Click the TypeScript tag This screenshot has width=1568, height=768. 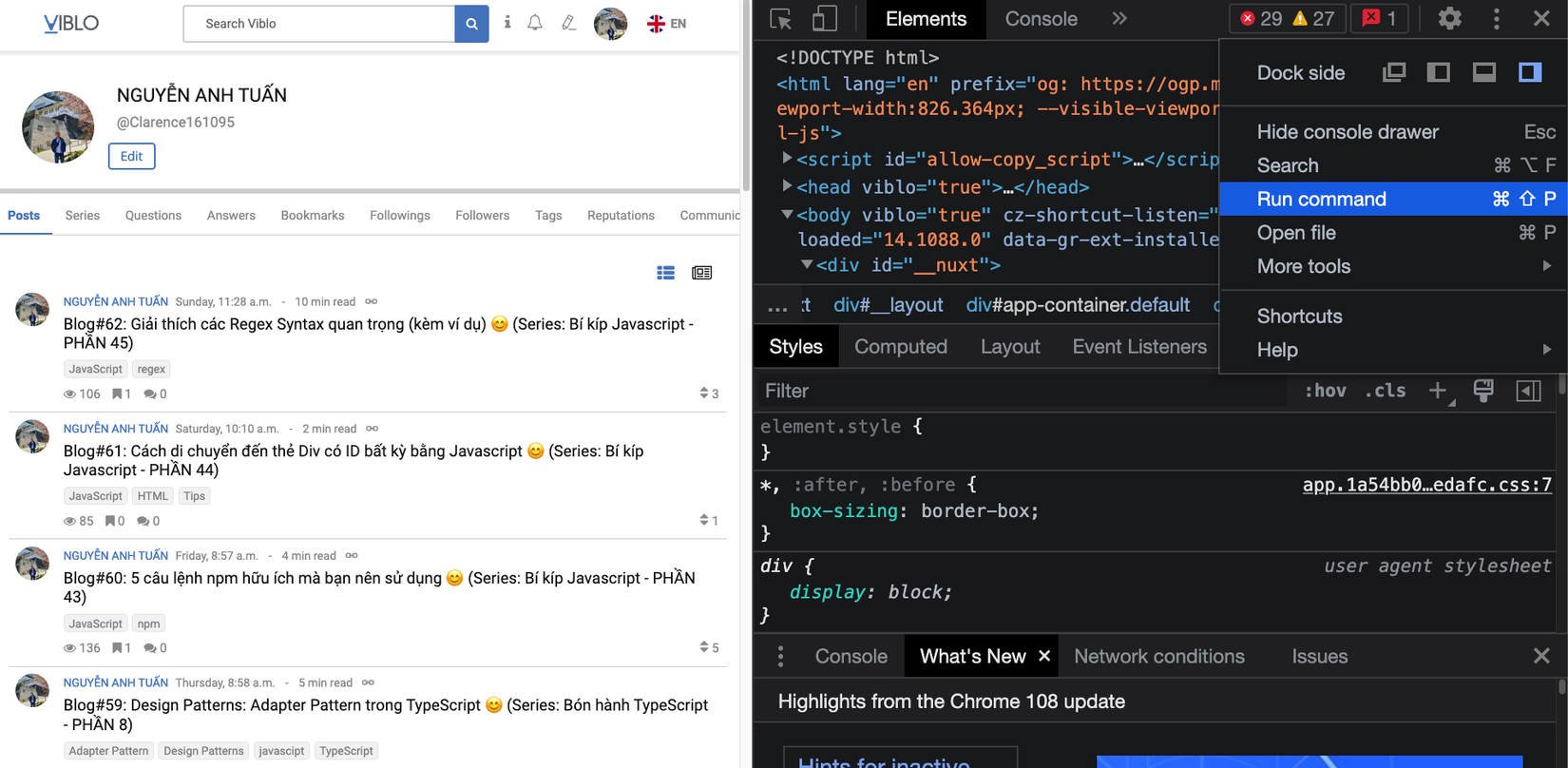346,751
